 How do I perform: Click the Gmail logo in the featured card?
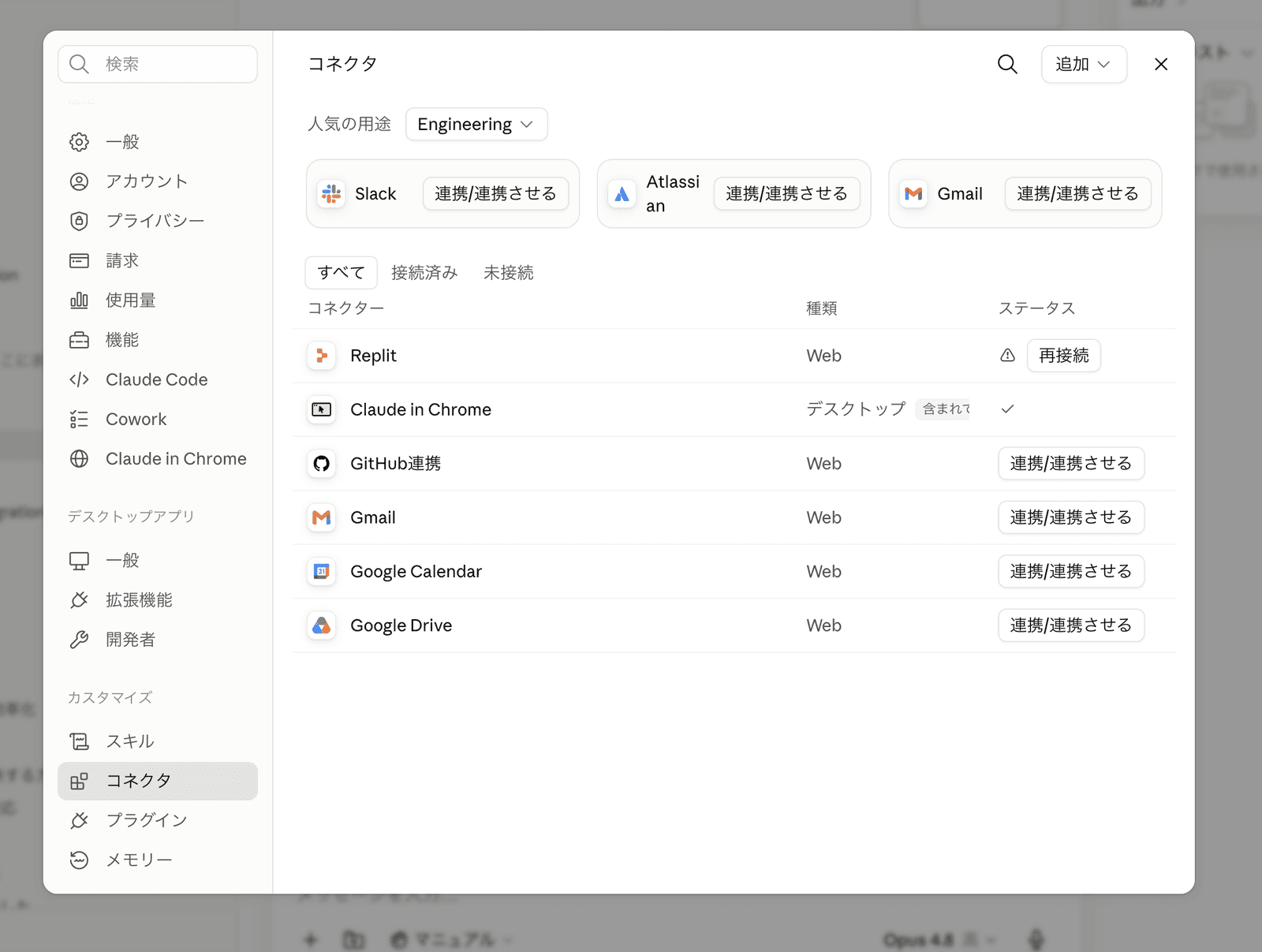click(x=913, y=193)
